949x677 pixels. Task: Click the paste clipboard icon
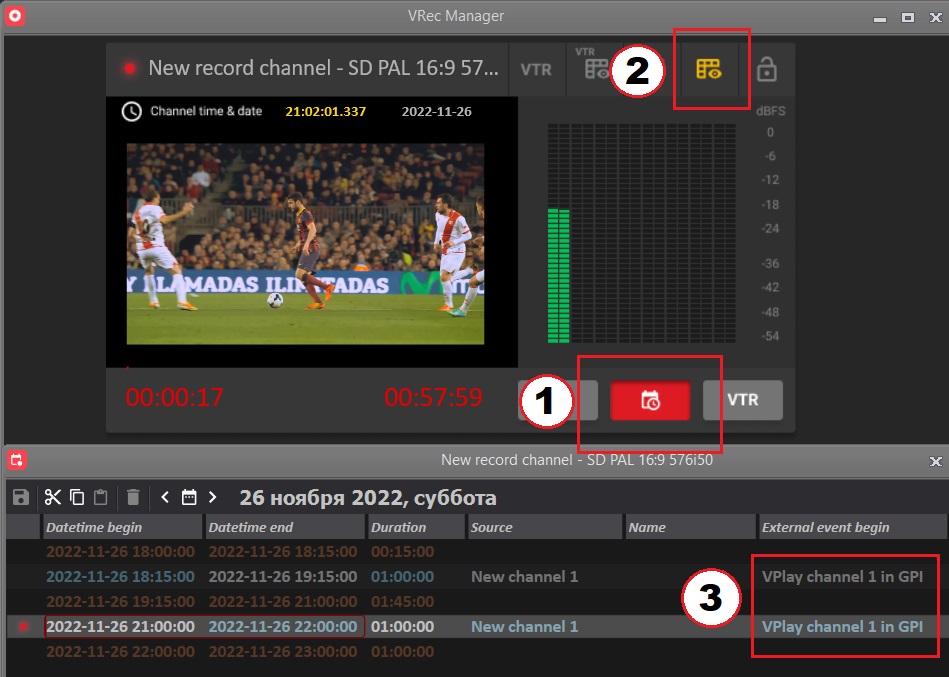tap(100, 497)
